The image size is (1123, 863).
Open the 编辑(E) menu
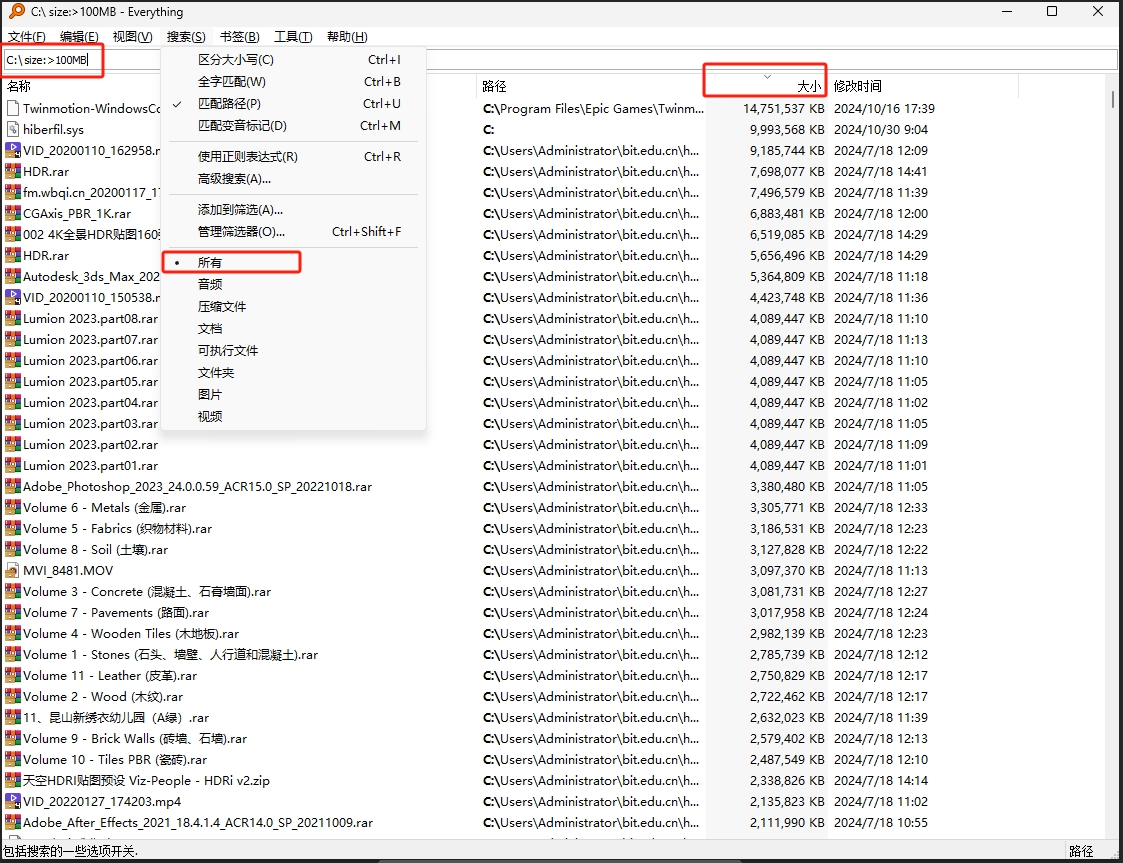tap(79, 37)
